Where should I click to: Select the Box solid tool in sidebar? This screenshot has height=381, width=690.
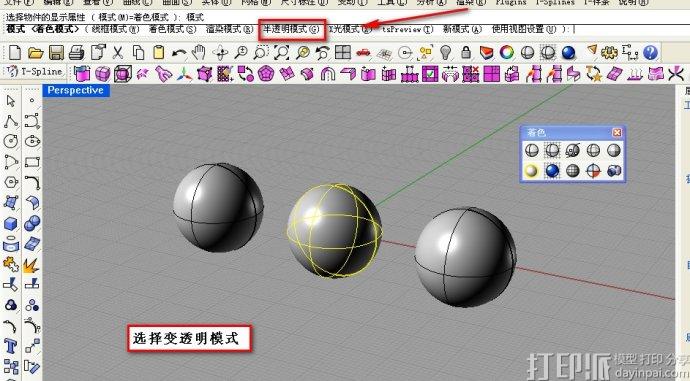click(11, 223)
